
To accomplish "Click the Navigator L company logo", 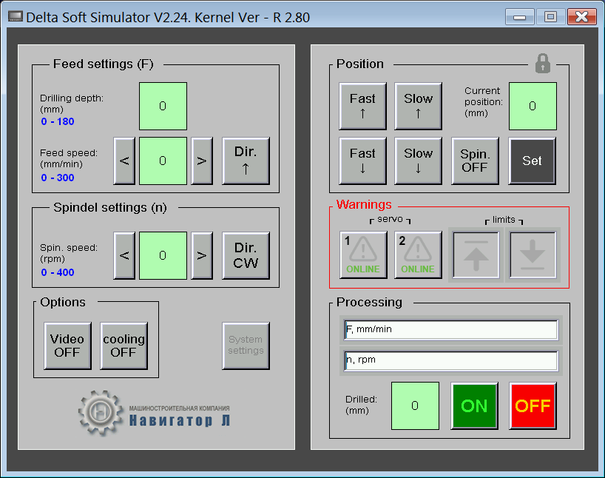I will (x=157, y=412).
